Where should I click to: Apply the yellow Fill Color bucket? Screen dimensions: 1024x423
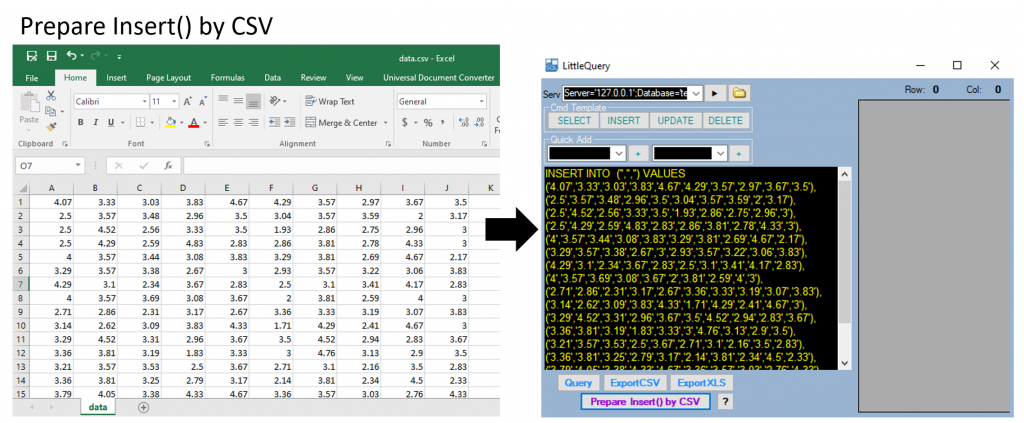(x=170, y=122)
